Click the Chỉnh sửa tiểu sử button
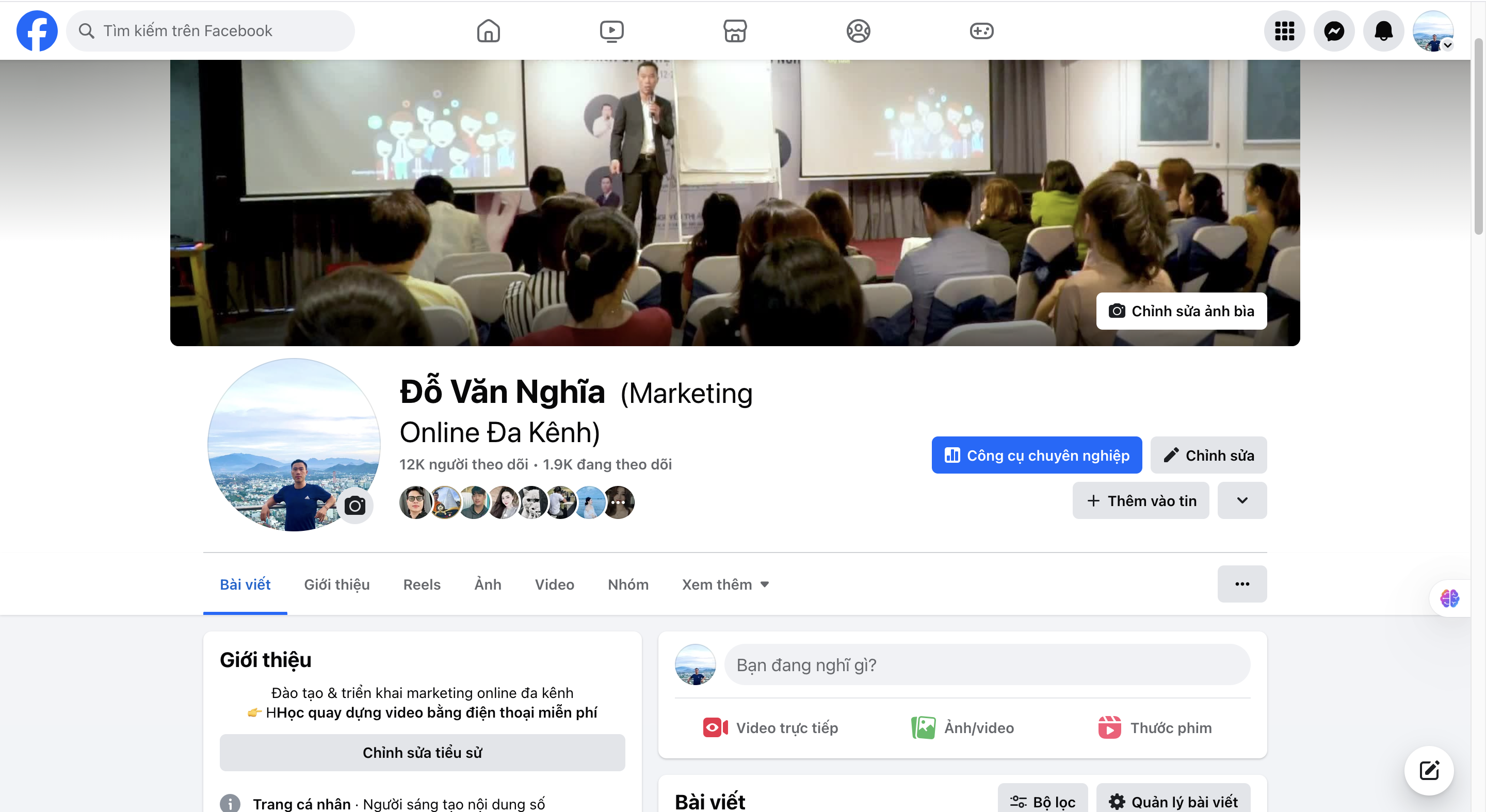The height and width of the screenshot is (812, 1486). click(x=422, y=753)
